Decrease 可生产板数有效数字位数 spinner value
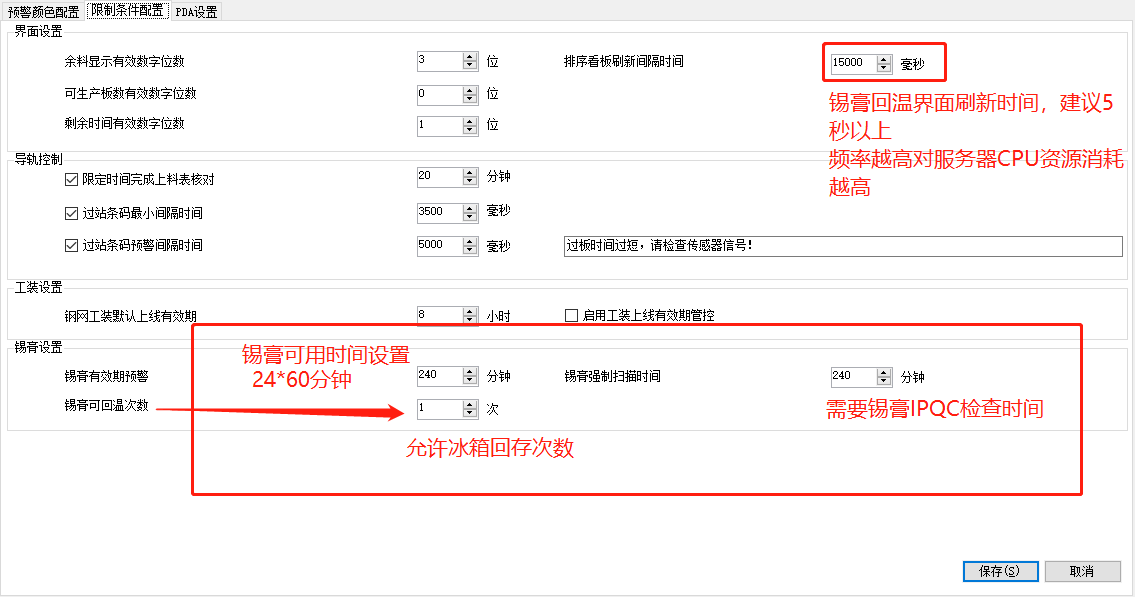The image size is (1135, 597). coord(470,98)
